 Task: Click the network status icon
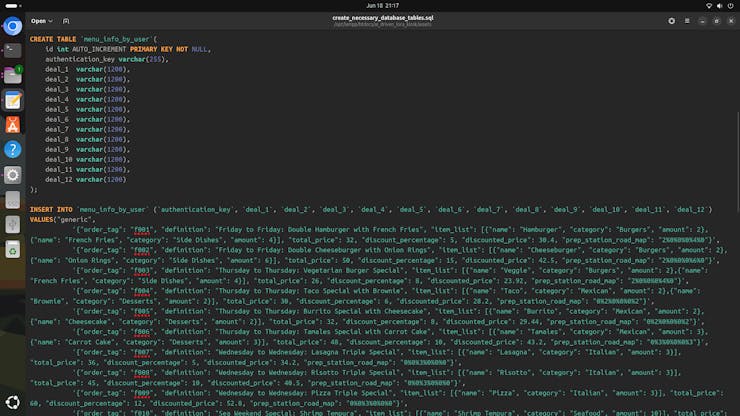[x=709, y=6]
